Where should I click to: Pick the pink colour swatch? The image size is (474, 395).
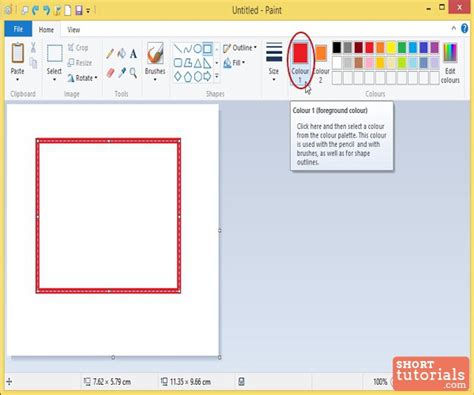[x=369, y=63]
